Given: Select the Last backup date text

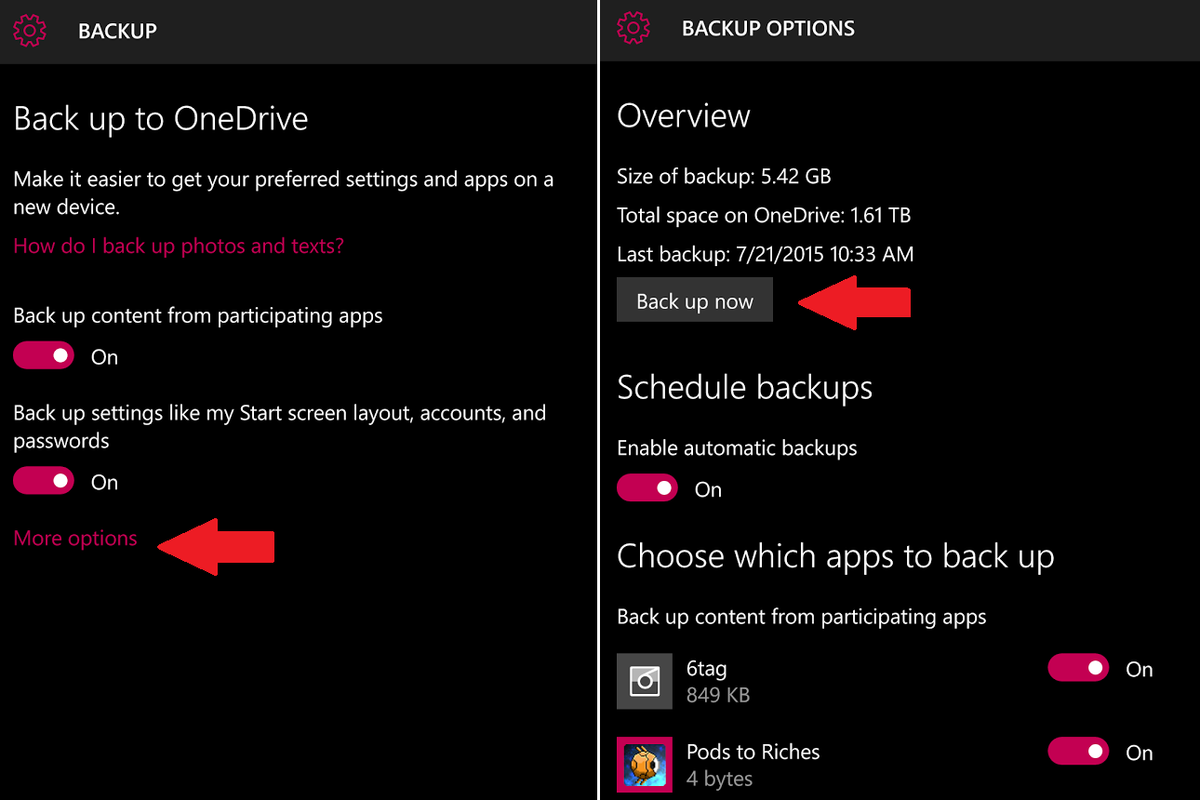Looking at the screenshot, I should tap(765, 254).
